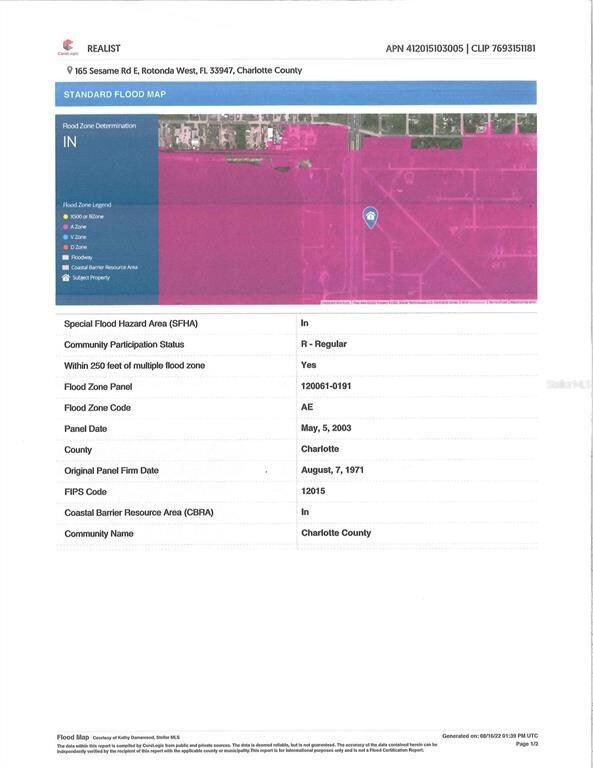
Task: Click the CoreLogic logo icon
Action: [x=68, y=47]
